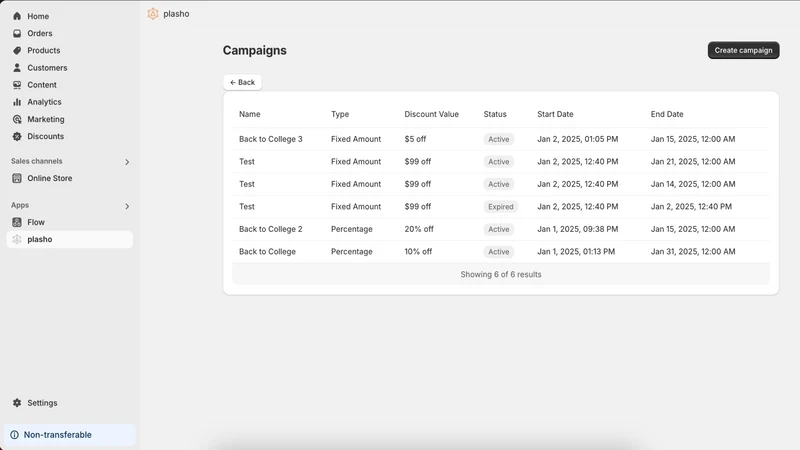Screen dimensions: 800x450
Task: Open the Settings gear icon
Action: pos(17,403)
